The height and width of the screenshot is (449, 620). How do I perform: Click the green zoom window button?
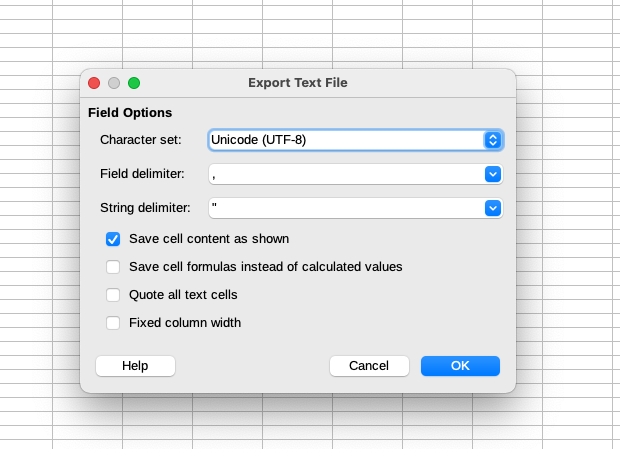[134, 83]
